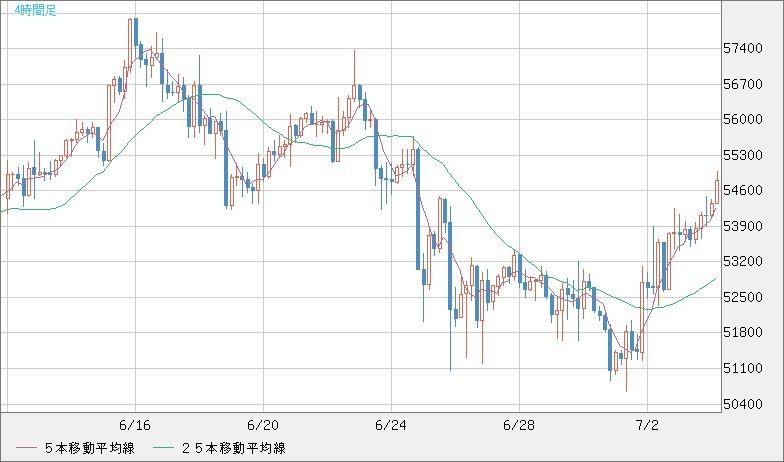
Task: Click the 57400 price axis label
Action: pos(743,48)
